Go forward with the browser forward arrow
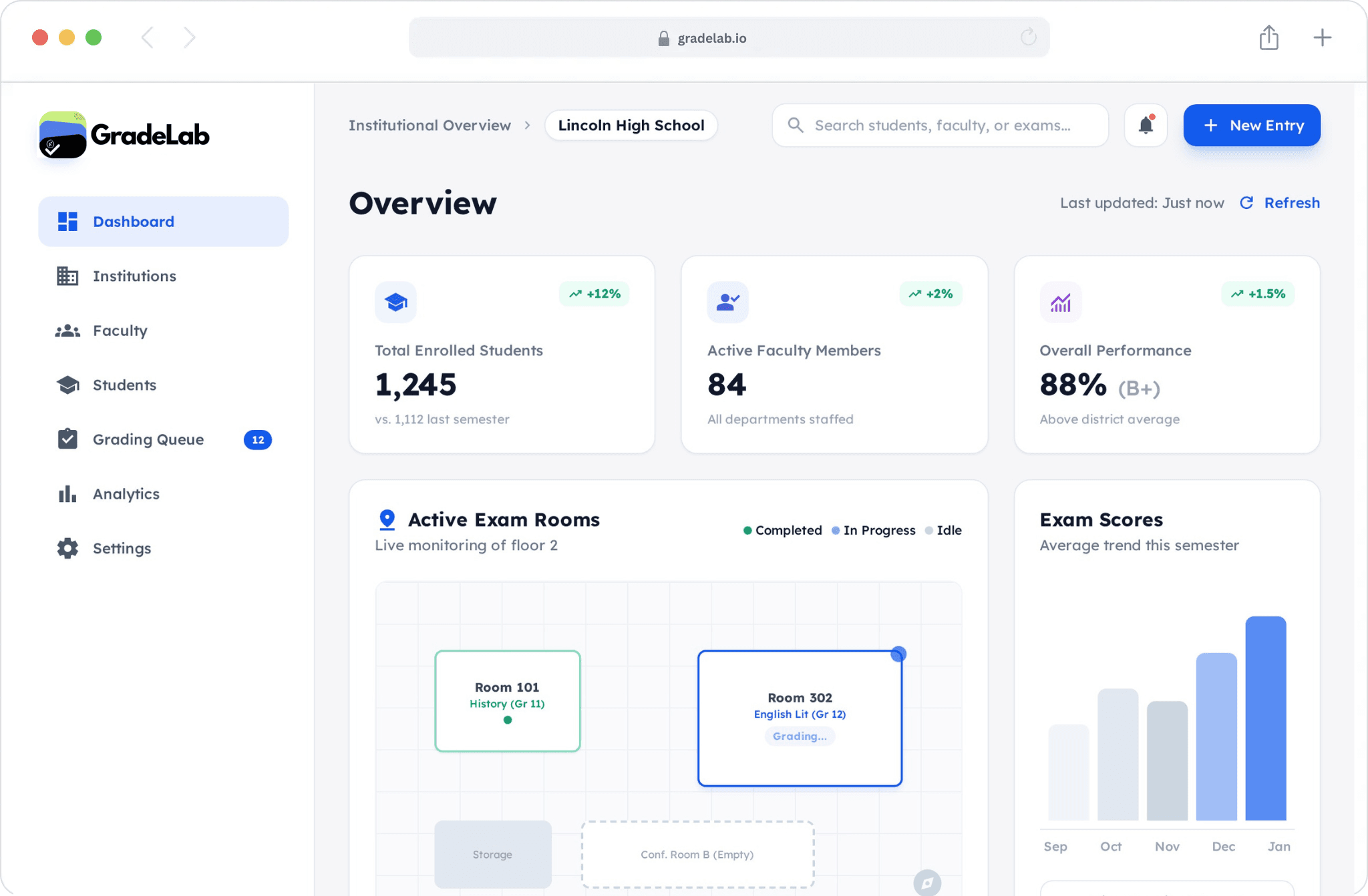 pos(189,37)
